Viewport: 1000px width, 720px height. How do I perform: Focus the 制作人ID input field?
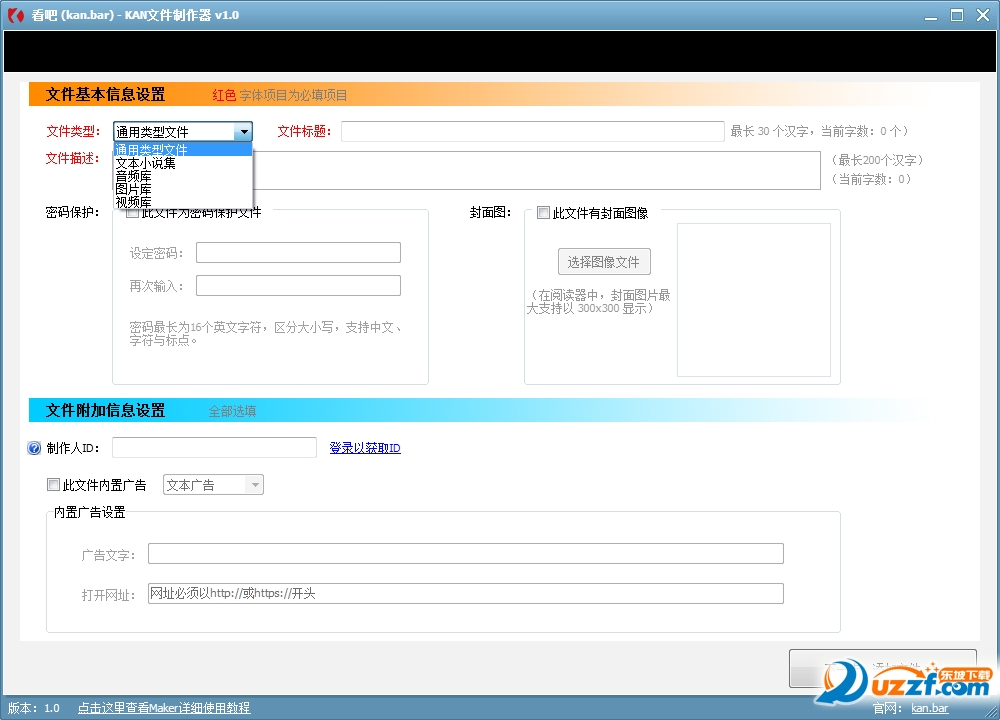[214, 448]
